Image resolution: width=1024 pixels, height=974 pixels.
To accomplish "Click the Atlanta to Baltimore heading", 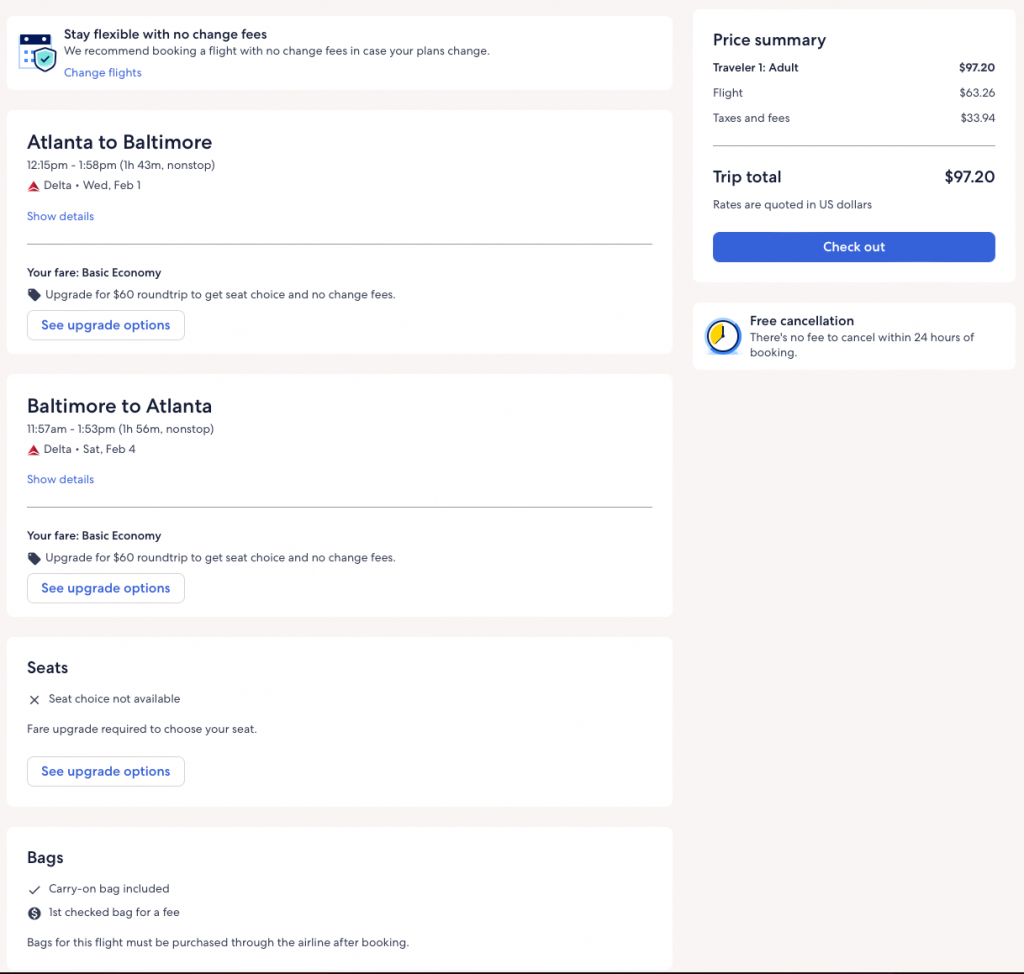I will tap(119, 142).
